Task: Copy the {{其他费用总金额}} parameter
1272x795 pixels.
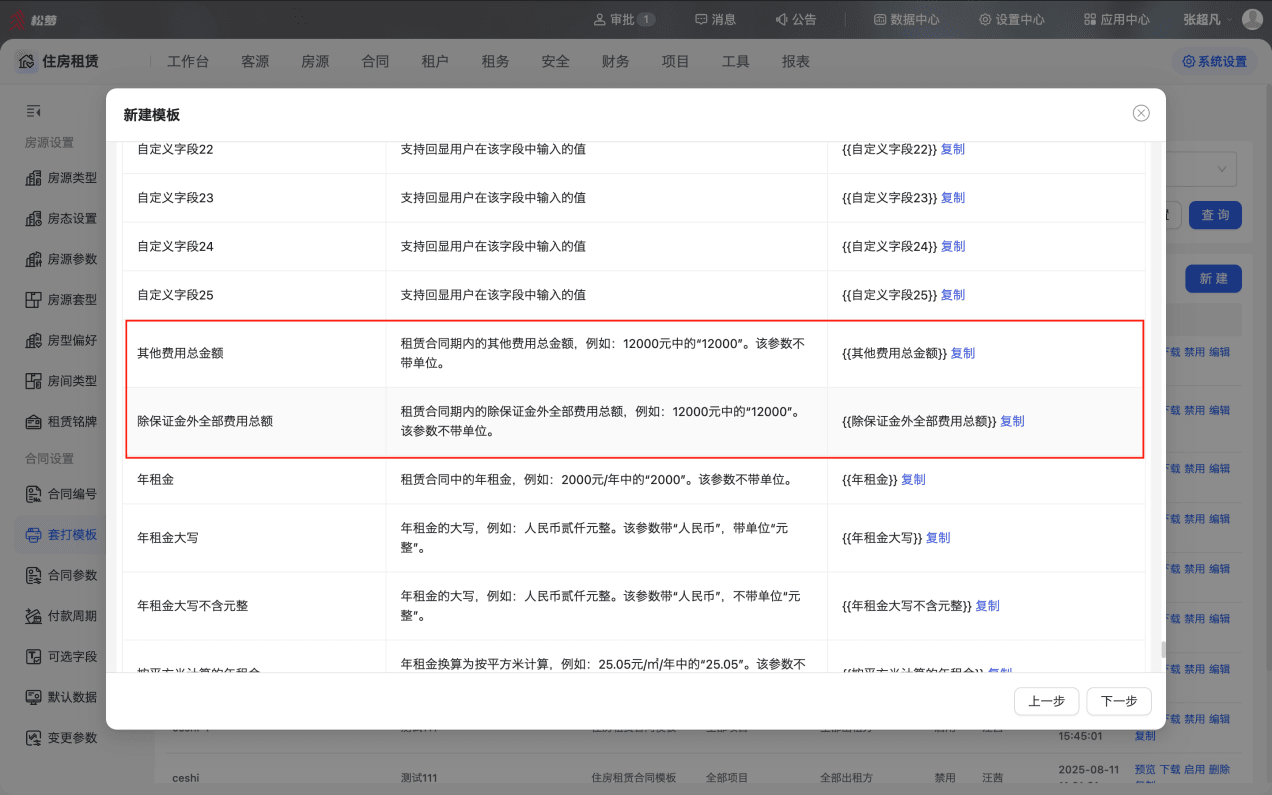Action: (963, 353)
